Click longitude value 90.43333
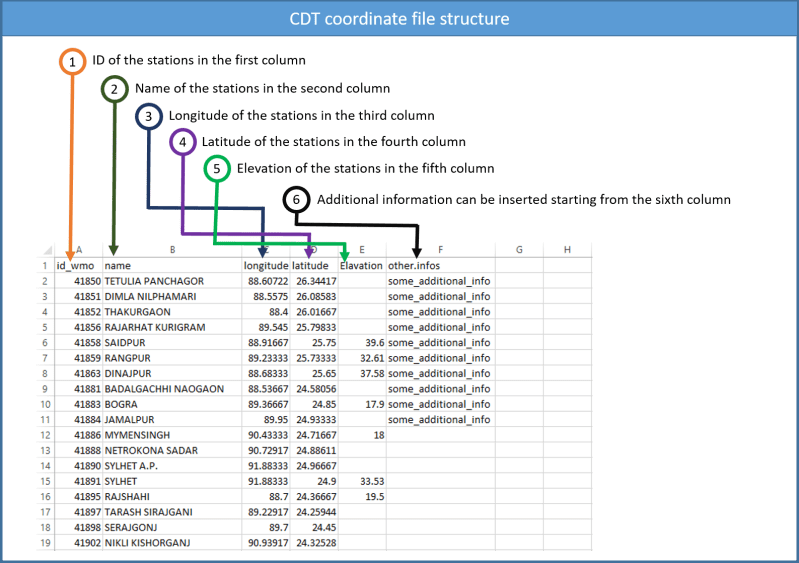The image size is (799, 563). 266,436
